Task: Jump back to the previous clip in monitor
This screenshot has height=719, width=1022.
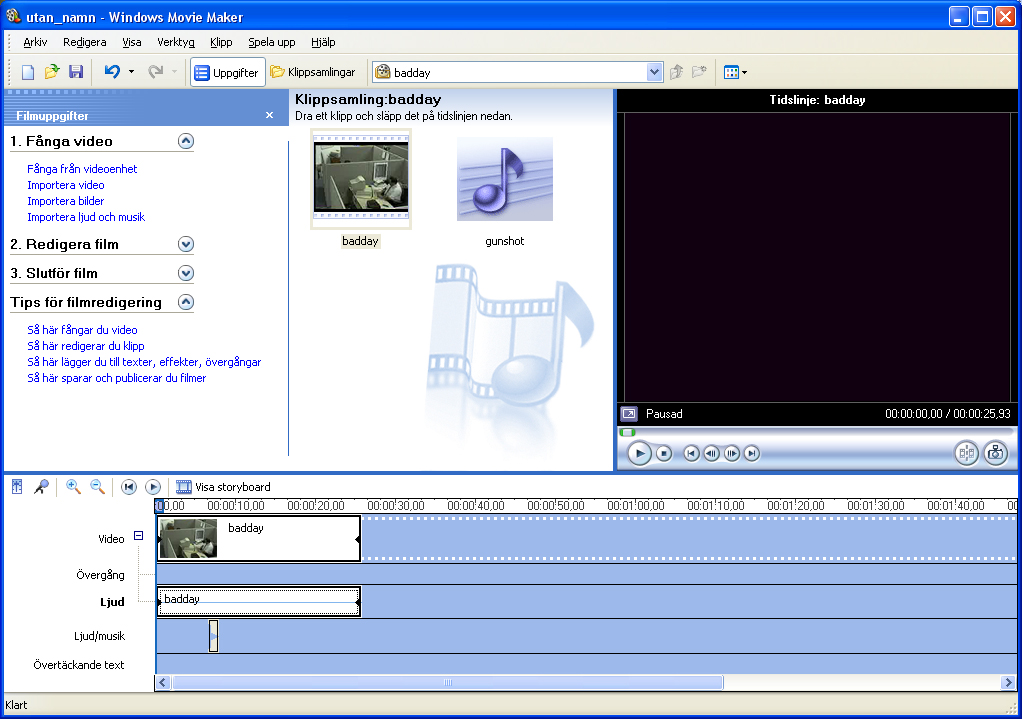Action: 692,453
